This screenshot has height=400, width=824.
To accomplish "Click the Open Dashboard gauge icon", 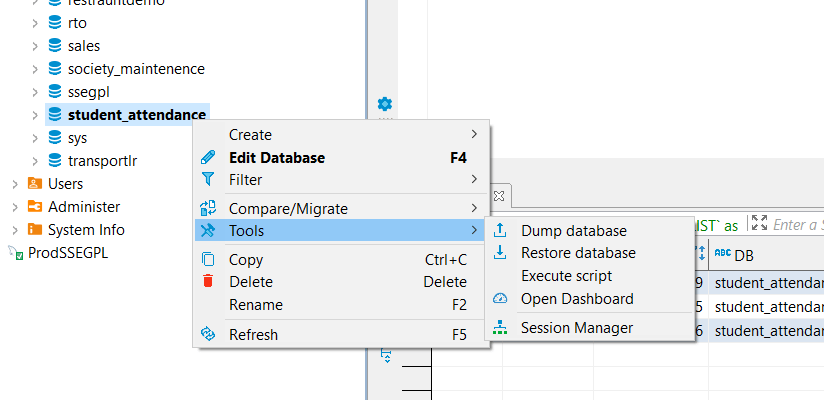I will pyautogui.click(x=500, y=299).
